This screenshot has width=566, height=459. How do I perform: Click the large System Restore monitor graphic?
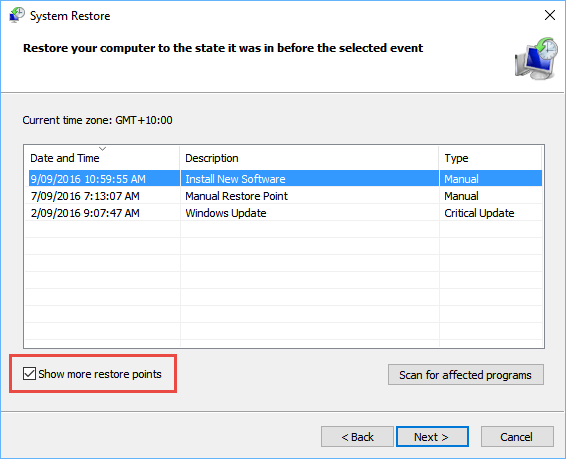click(x=536, y=58)
